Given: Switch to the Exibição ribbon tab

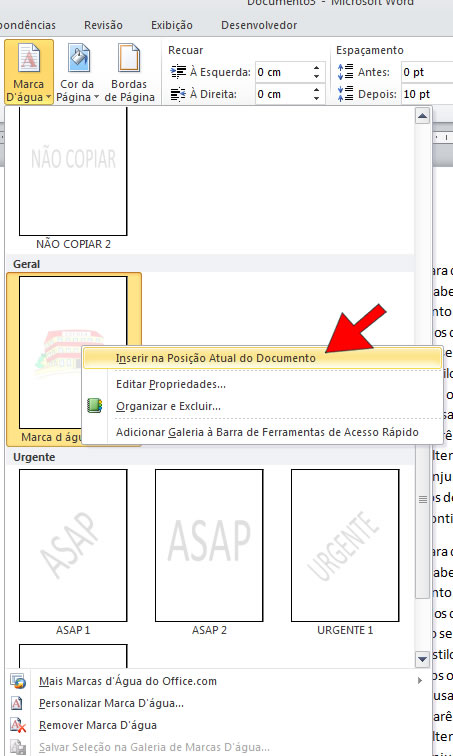Looking at the screenshot, I should [x=172, y=25].
